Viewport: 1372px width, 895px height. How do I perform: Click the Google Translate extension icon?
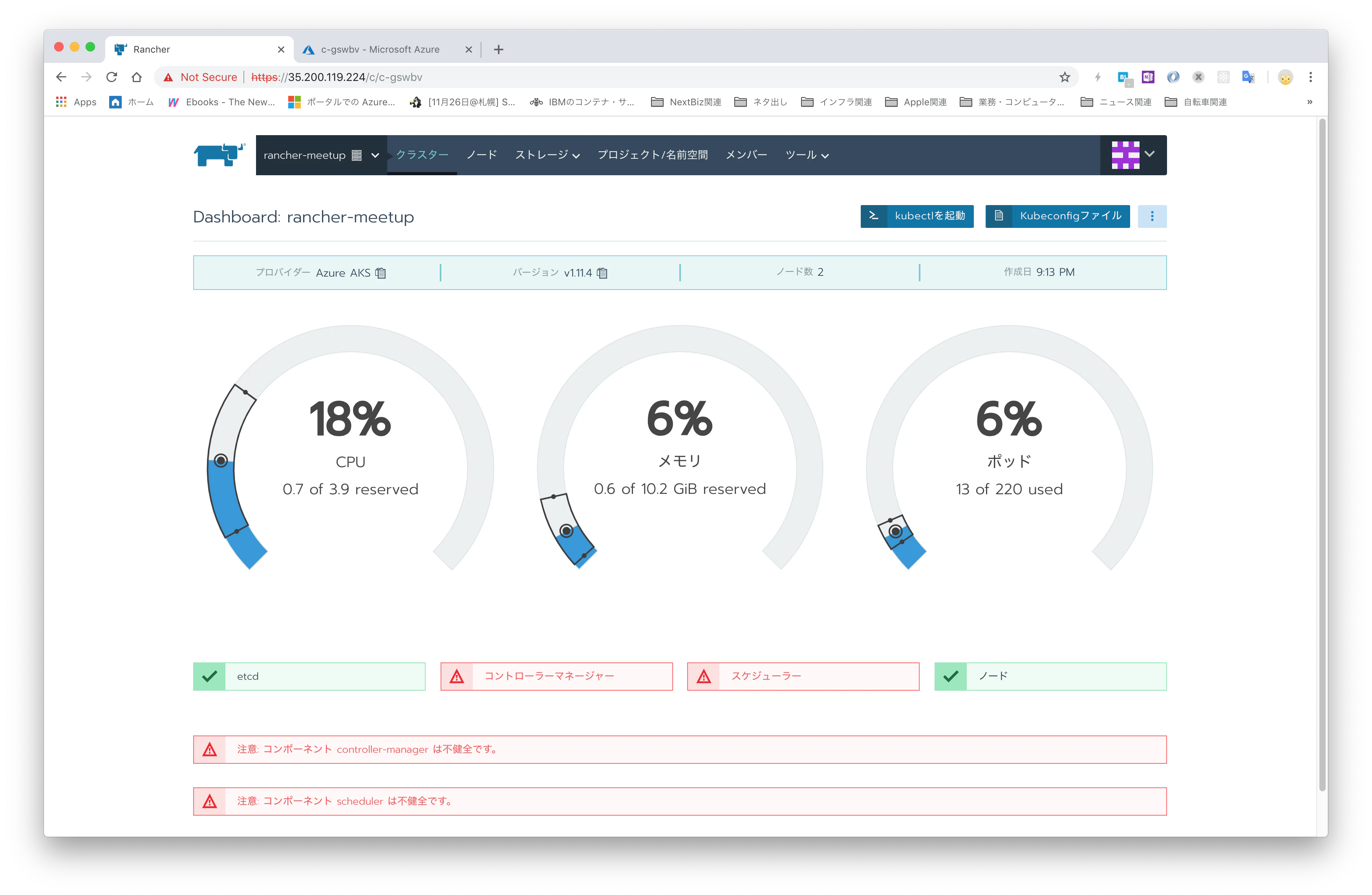tap(1248, 77)
